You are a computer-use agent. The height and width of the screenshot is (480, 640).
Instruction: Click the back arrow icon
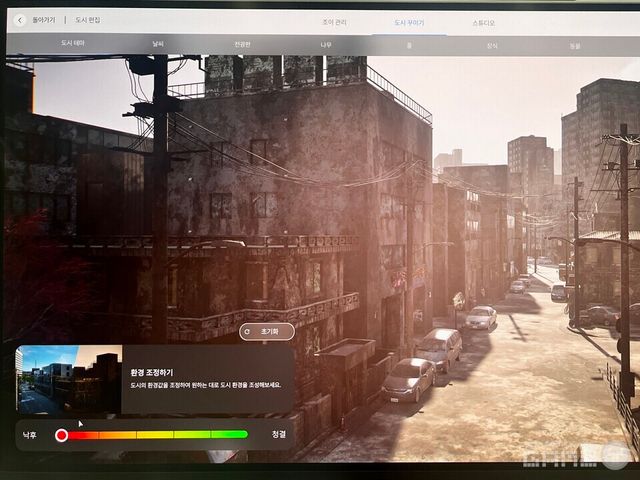[x=19, y=19]
